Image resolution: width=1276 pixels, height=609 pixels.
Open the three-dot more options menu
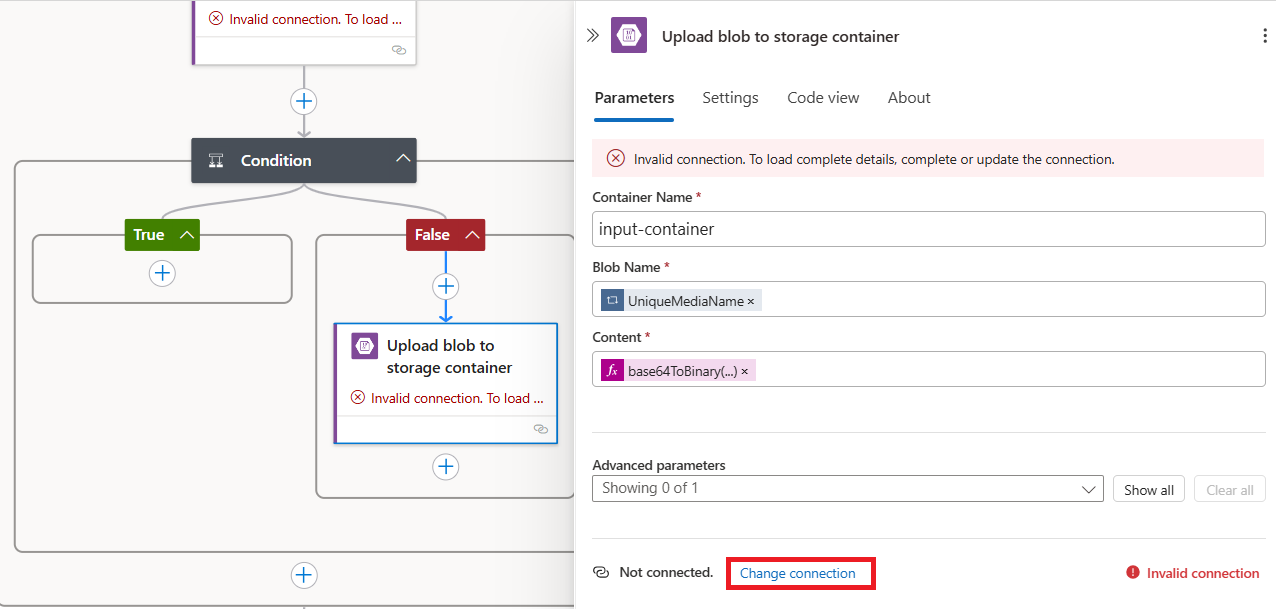1264,36
